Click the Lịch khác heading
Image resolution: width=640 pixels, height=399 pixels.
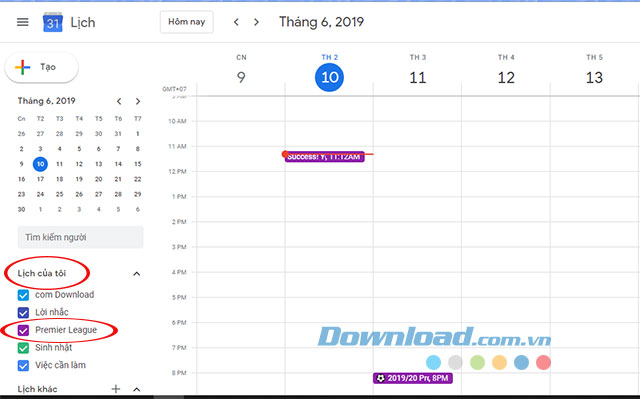pos(37,389)
